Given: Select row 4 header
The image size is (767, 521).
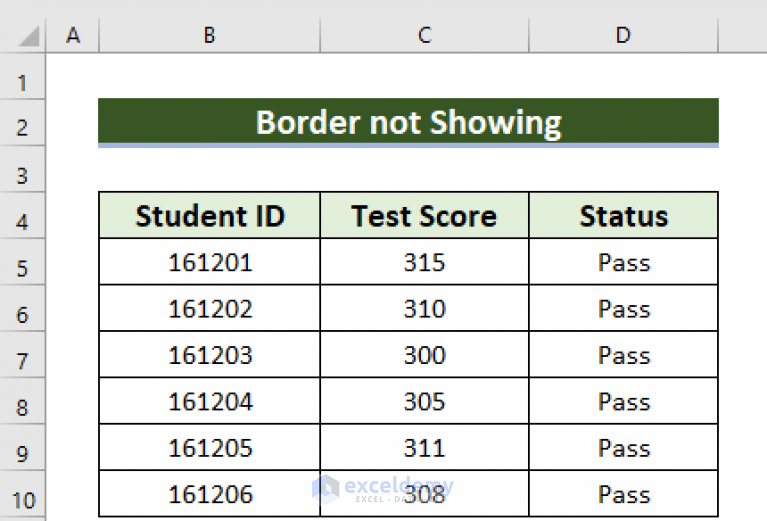Looking at the screenshot, I should tap(23, 216).
